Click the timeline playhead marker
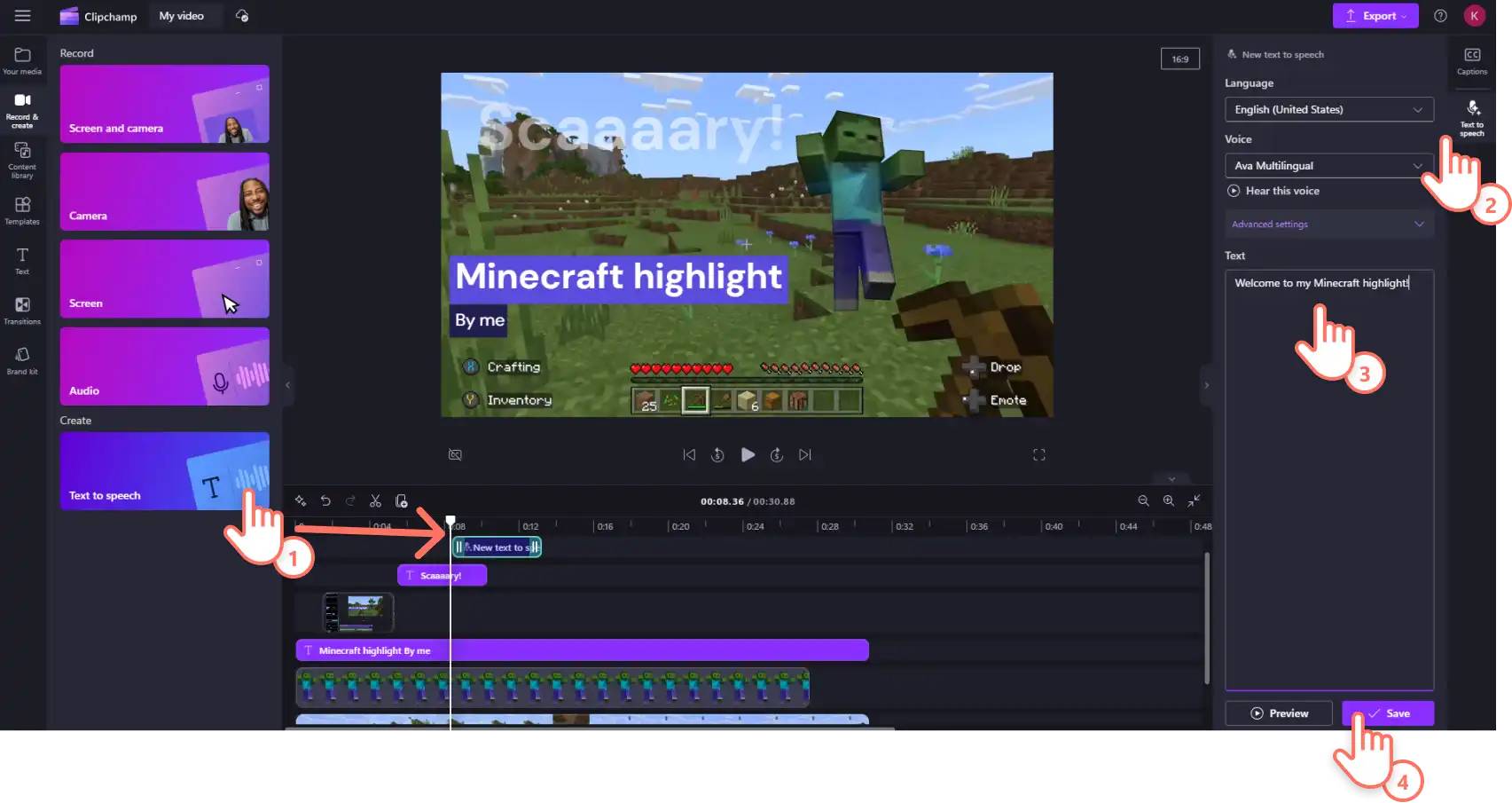Screen dimensions: 1512x803 pyautogui.click(x=450, y=521)
